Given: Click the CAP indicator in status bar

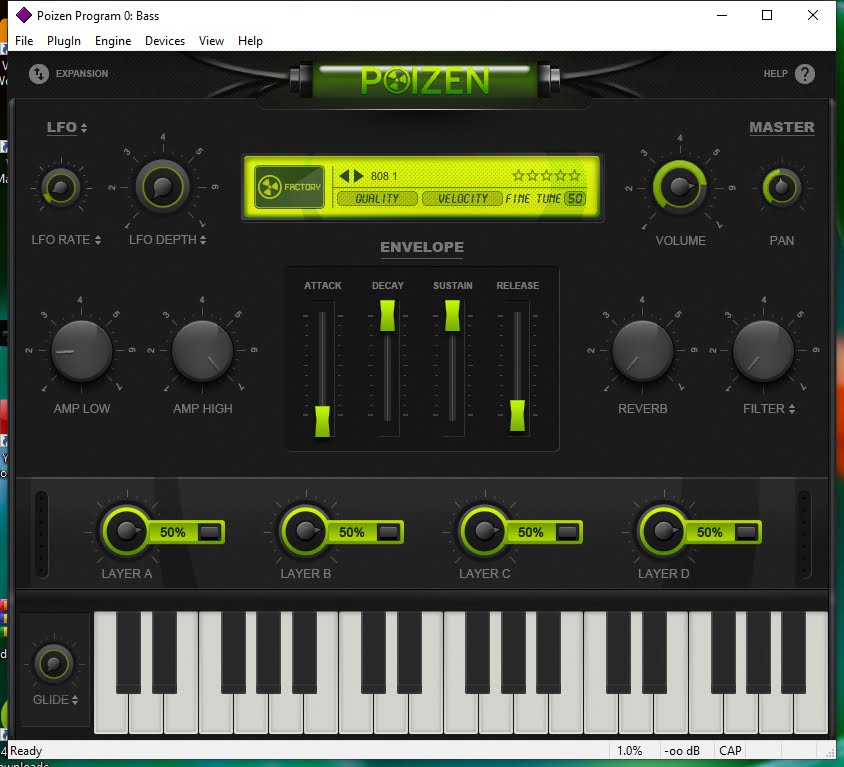Looking at the screenshot, I should pyautogui.click(x=730, y=750).
